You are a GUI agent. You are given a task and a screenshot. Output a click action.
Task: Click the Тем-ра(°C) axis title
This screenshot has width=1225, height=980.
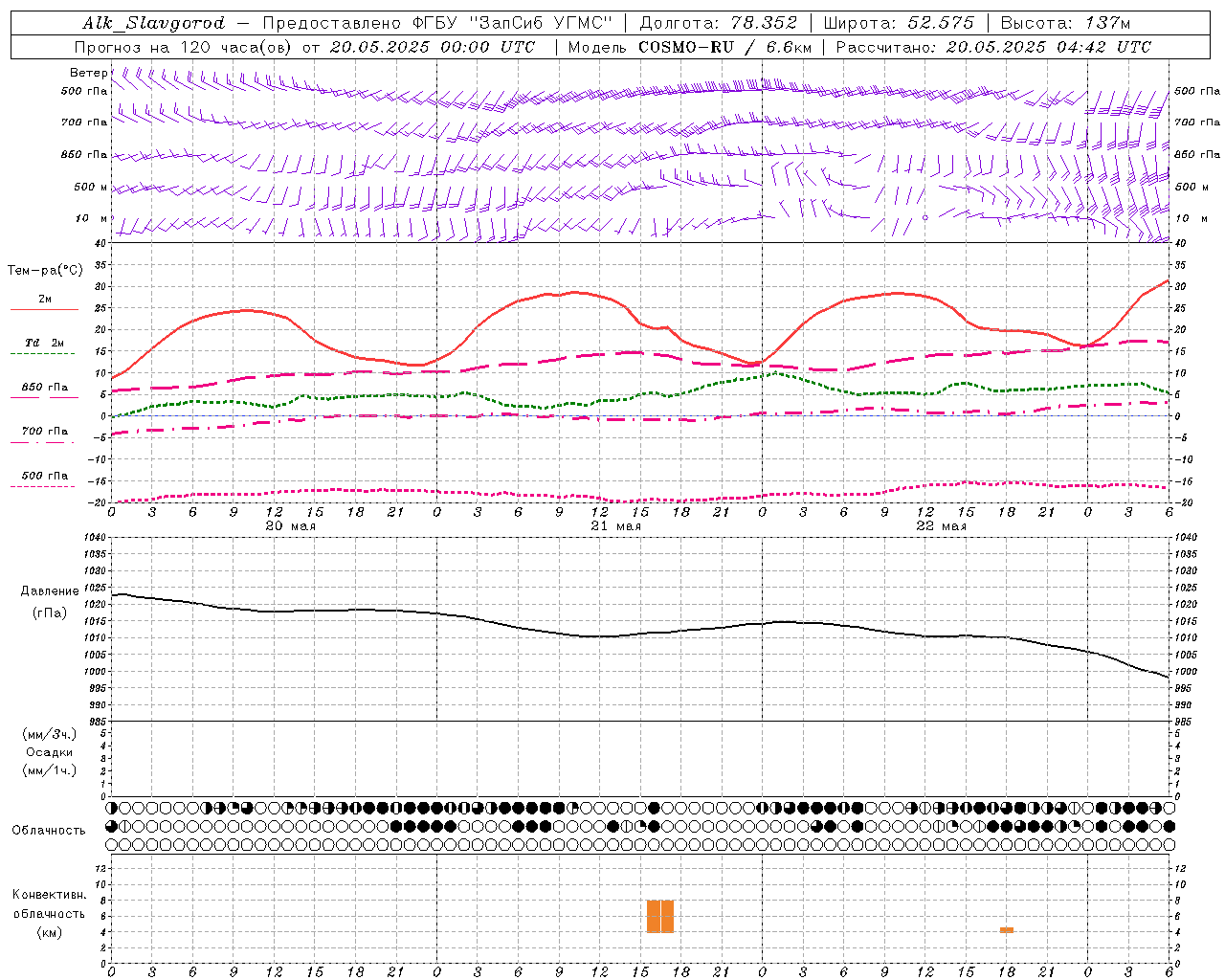(x=45, y=271)
